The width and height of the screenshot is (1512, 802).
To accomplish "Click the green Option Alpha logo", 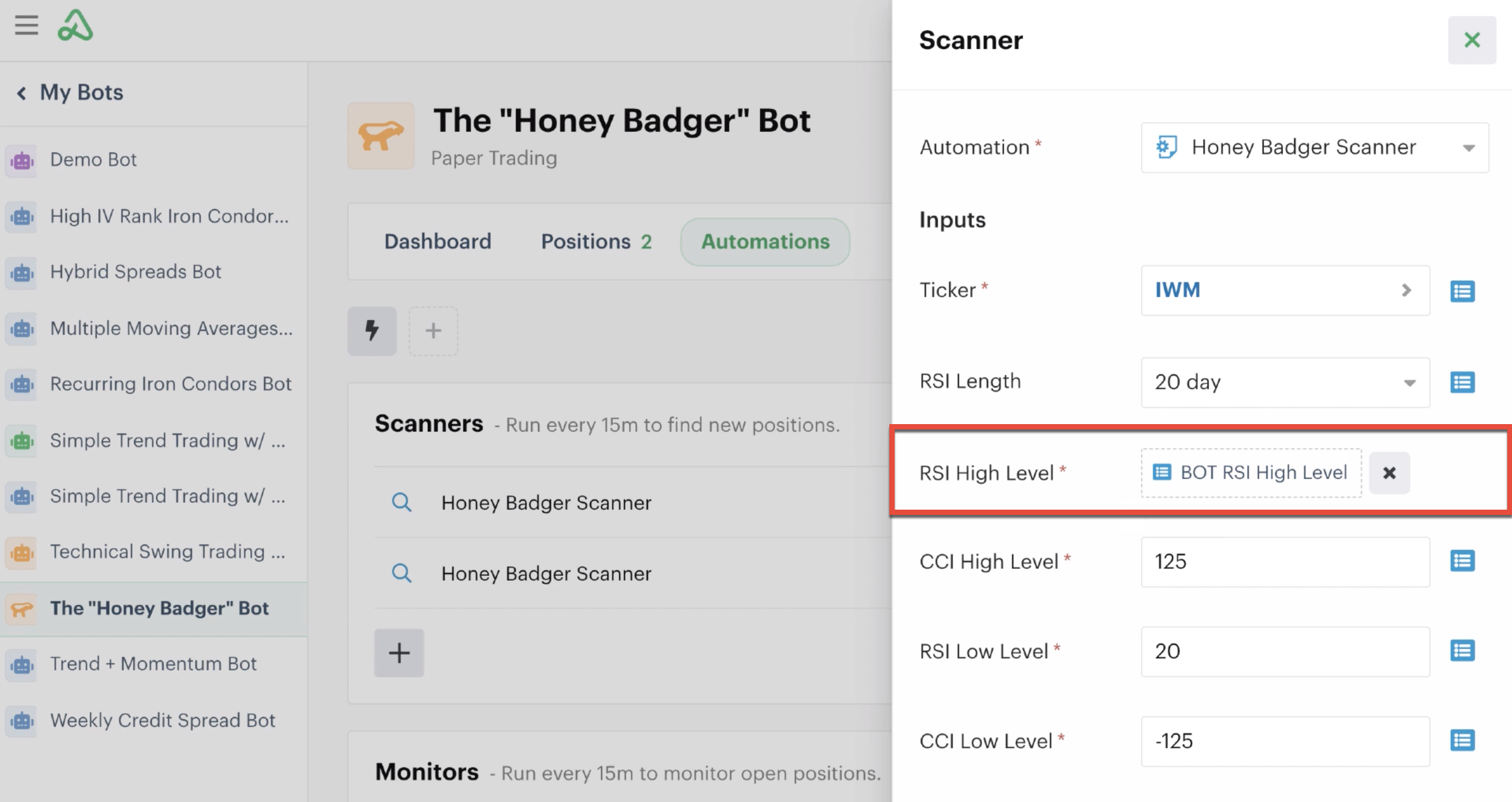I will 75,25.
